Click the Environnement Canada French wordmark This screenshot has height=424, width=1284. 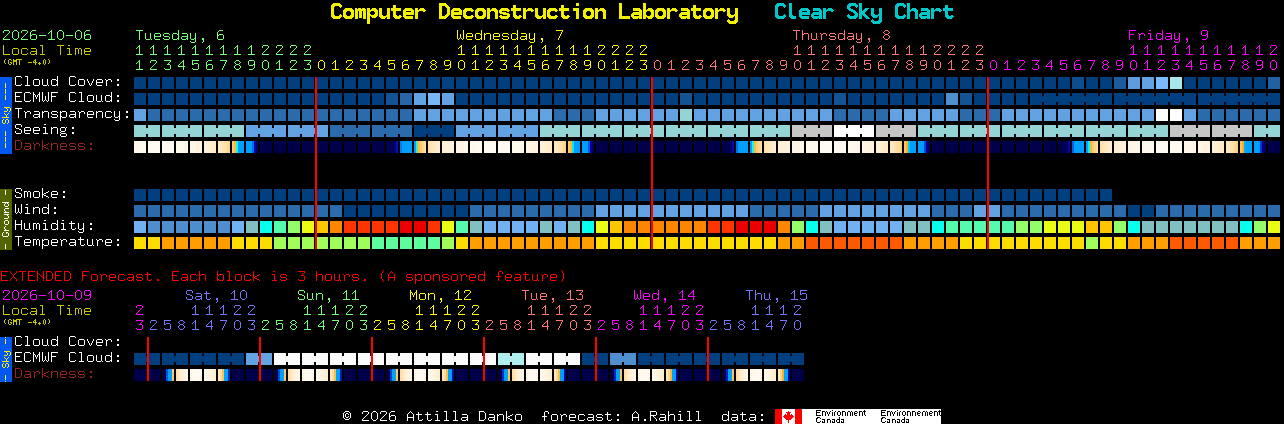(911, 416)
